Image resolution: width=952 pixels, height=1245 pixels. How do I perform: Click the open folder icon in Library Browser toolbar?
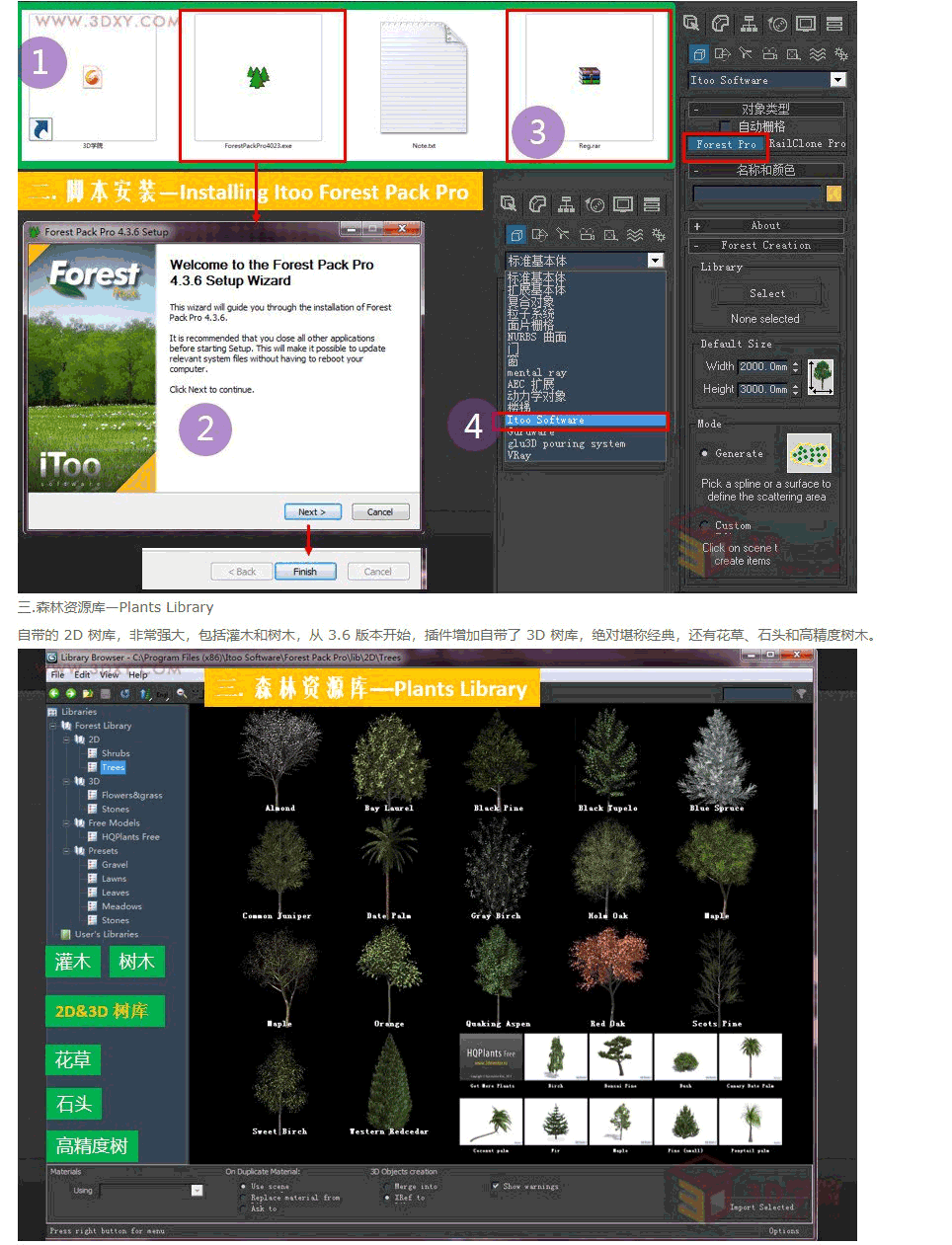(88, 694)
